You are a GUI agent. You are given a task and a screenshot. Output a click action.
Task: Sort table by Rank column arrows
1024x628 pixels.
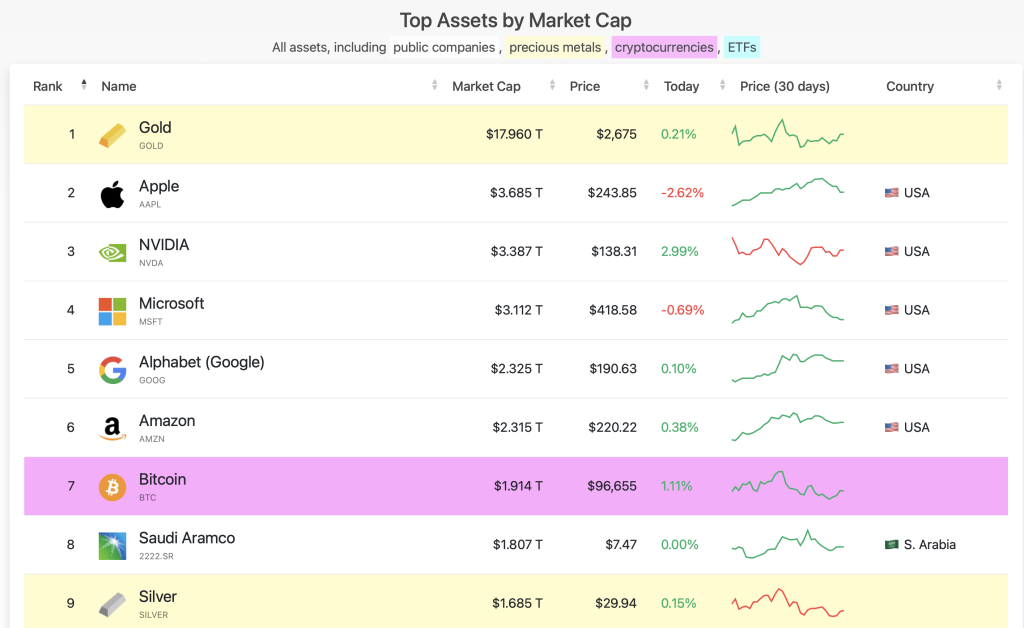84,84
